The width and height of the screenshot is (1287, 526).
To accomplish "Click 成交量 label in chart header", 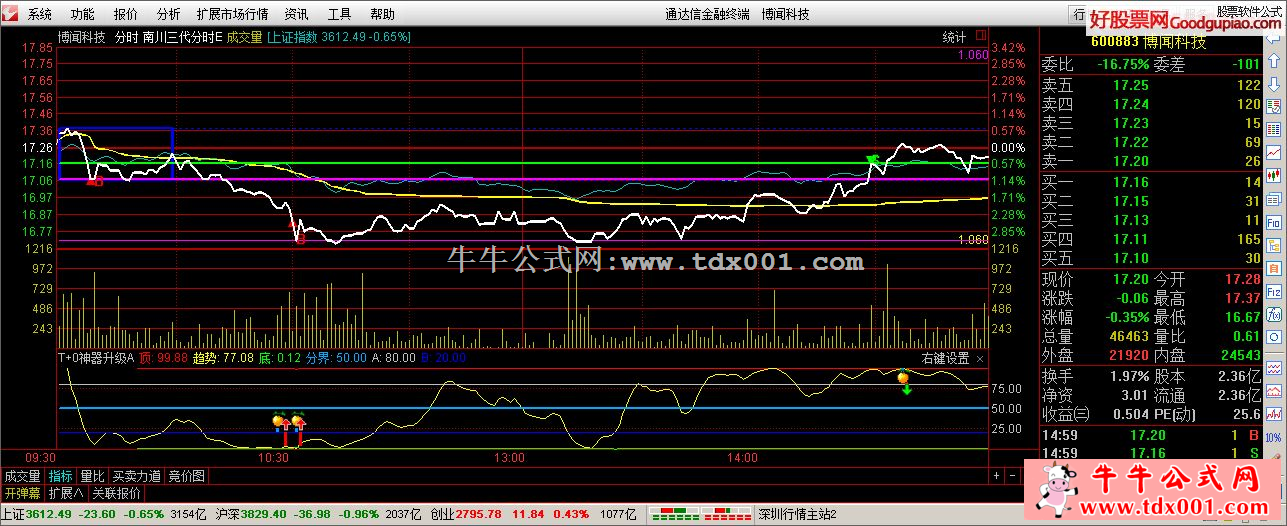I will [245, 37].
